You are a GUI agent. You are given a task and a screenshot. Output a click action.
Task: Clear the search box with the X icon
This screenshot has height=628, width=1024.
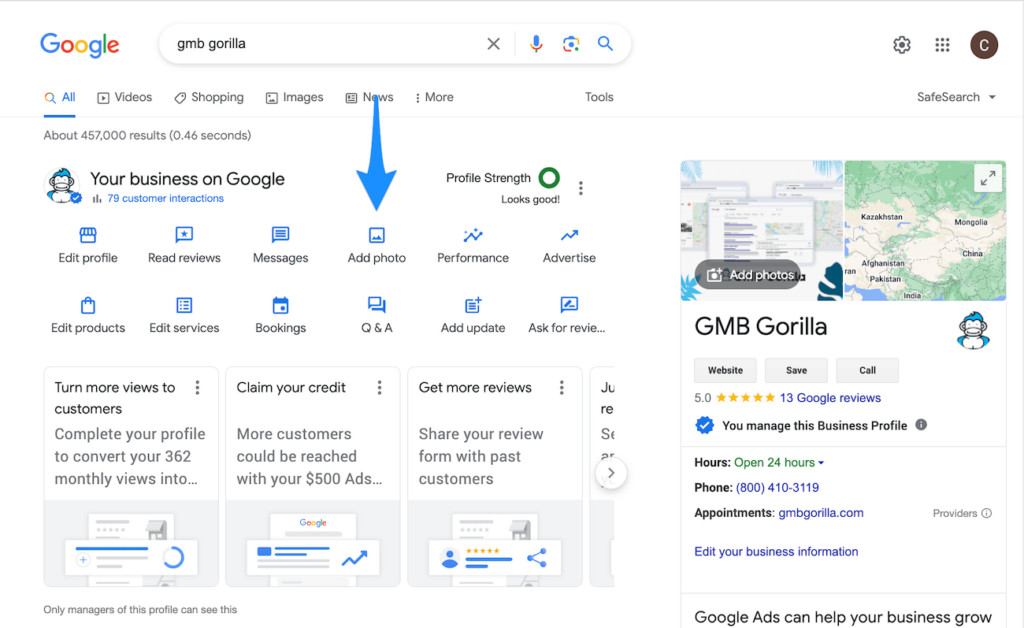pos(494,44)
